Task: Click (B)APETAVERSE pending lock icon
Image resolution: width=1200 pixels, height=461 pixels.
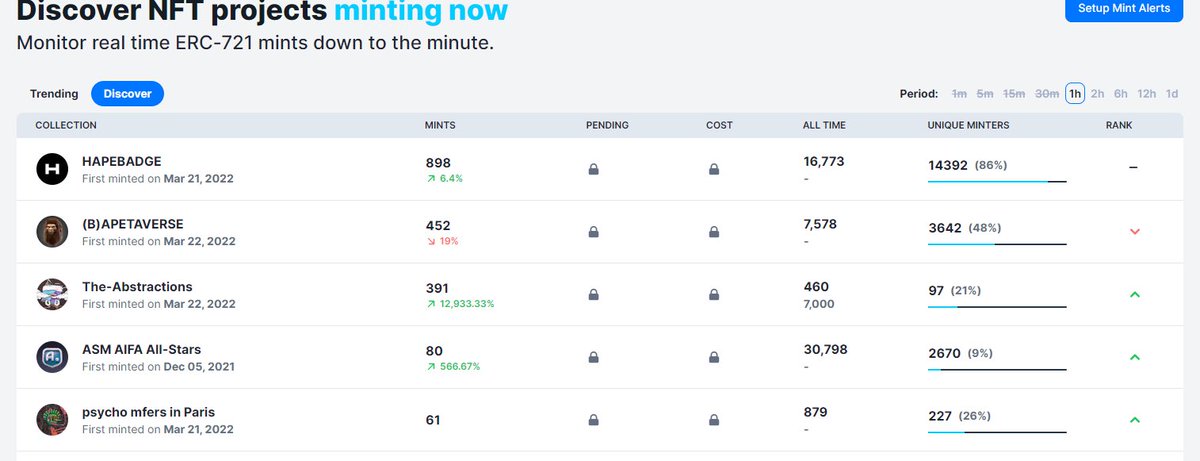Action: pos(593,232)
